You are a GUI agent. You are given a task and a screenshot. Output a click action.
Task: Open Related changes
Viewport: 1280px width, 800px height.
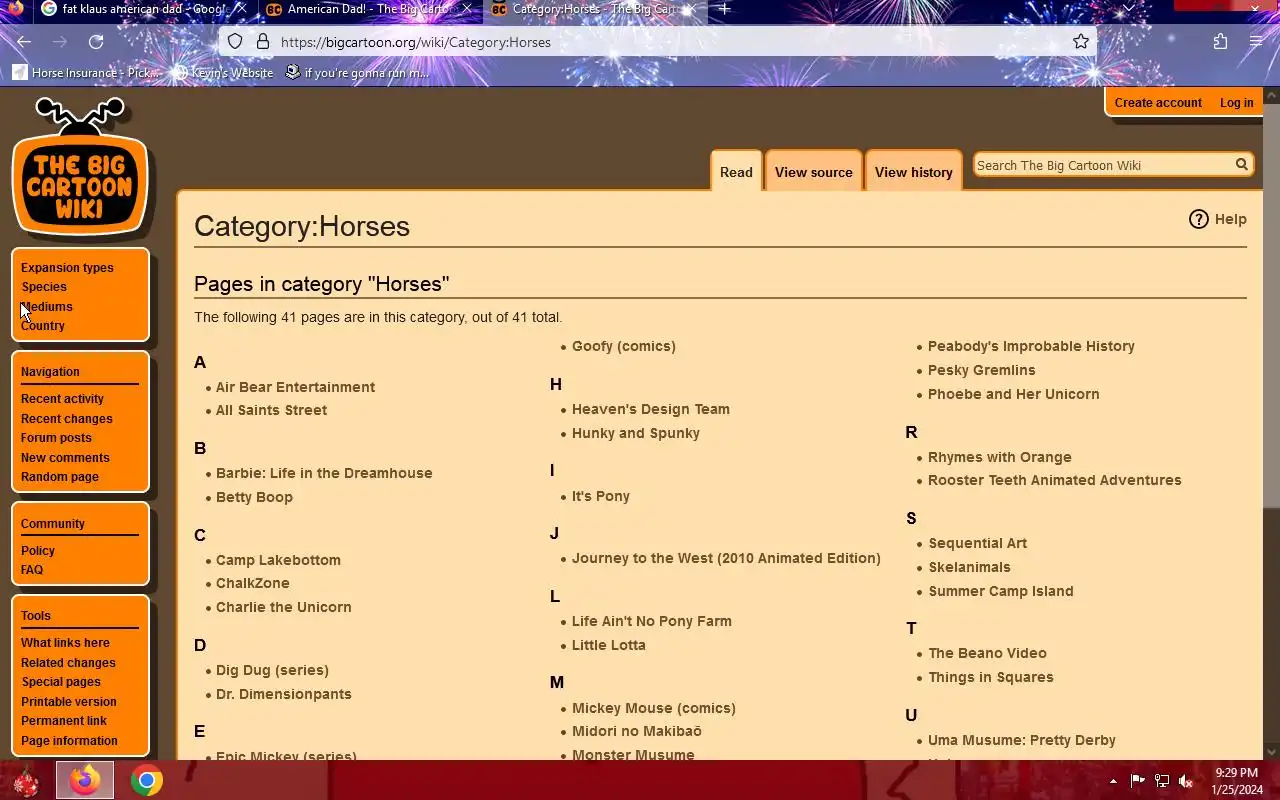pos(68,663)
